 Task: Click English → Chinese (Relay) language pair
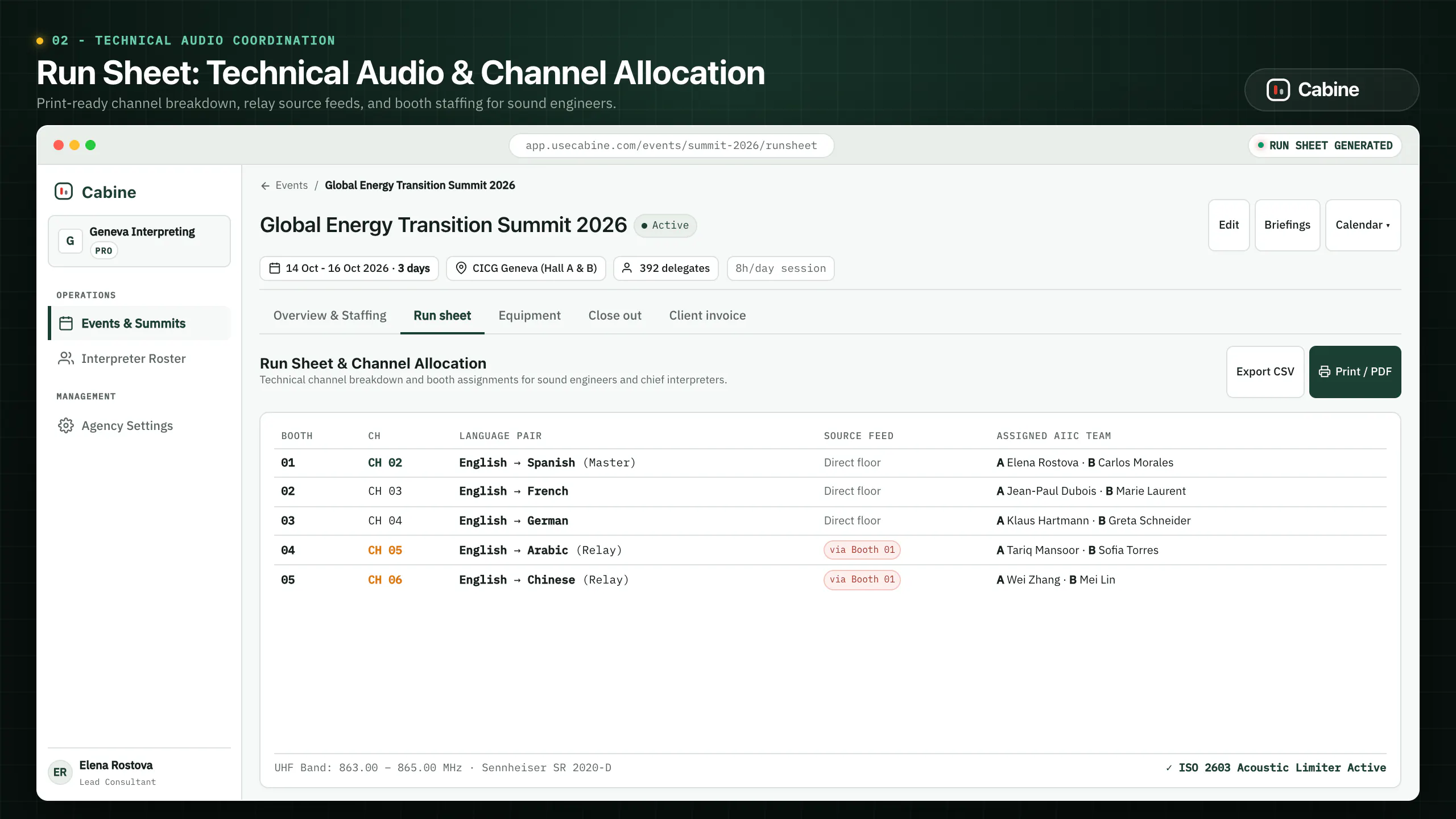click(x=544, y=580)
